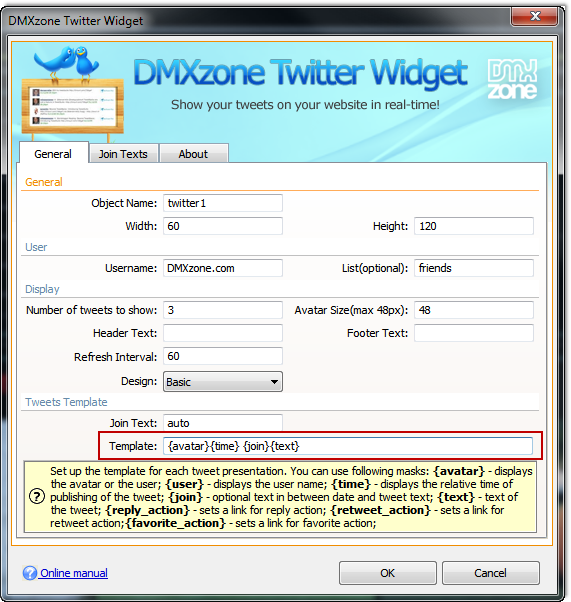Click the Refresh Interval field
The image size is (571, 602).
[x=223, y=356]
